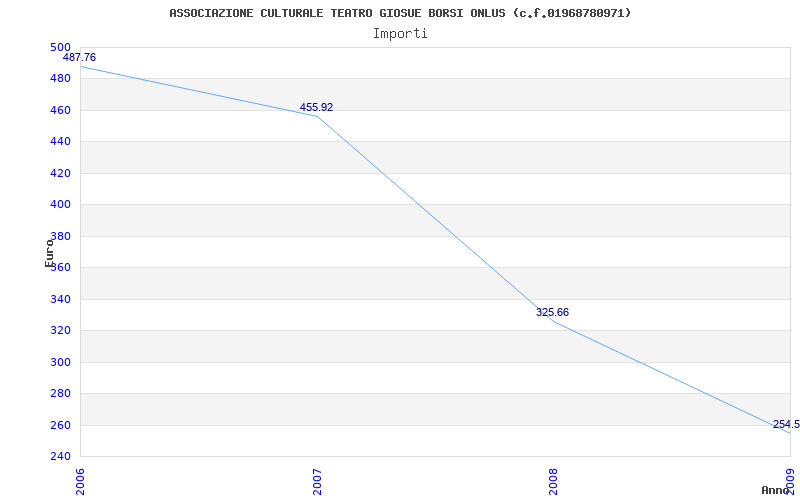The image size is (800, 500).
Task: Click the 460 y-axis tick label
Action: tap(60, 110)
